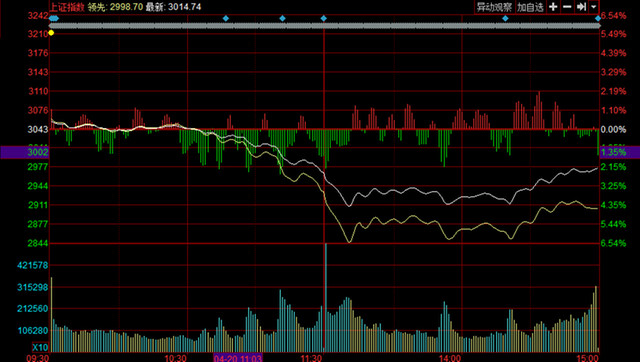Screen dimensions: 640x362
Task: Click the tallest volume spike at 11:30
Action: pyautogui.click(x=326, y=297)
